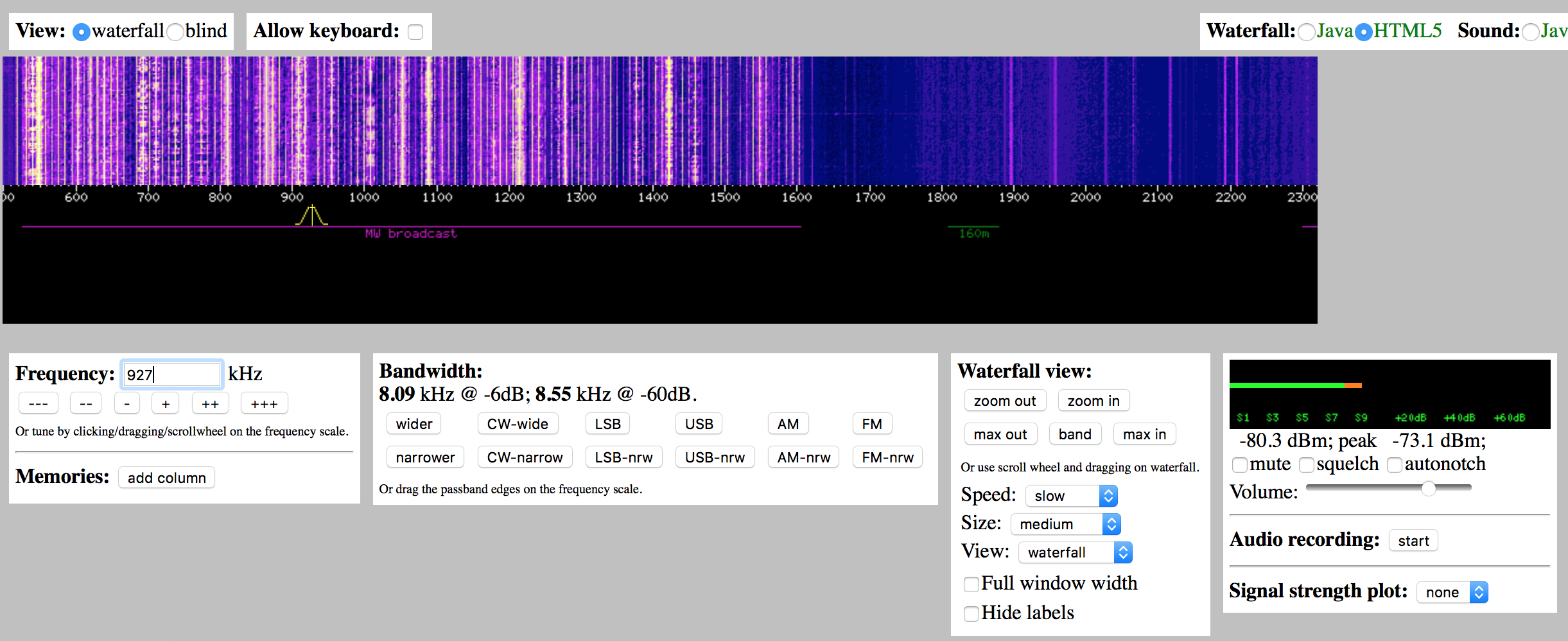Select the blind view radio button
The width and height of the screenshot is (1568, 641).
(x=175, y=32)
